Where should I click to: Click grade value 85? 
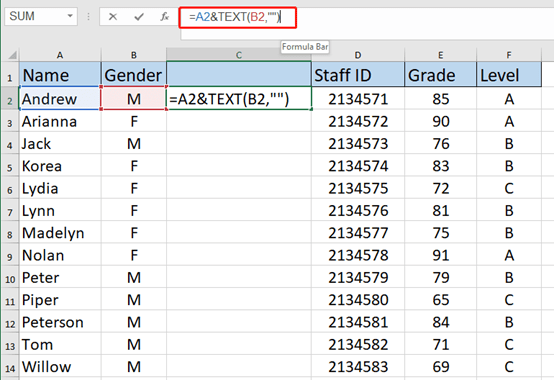click(441, 99)
